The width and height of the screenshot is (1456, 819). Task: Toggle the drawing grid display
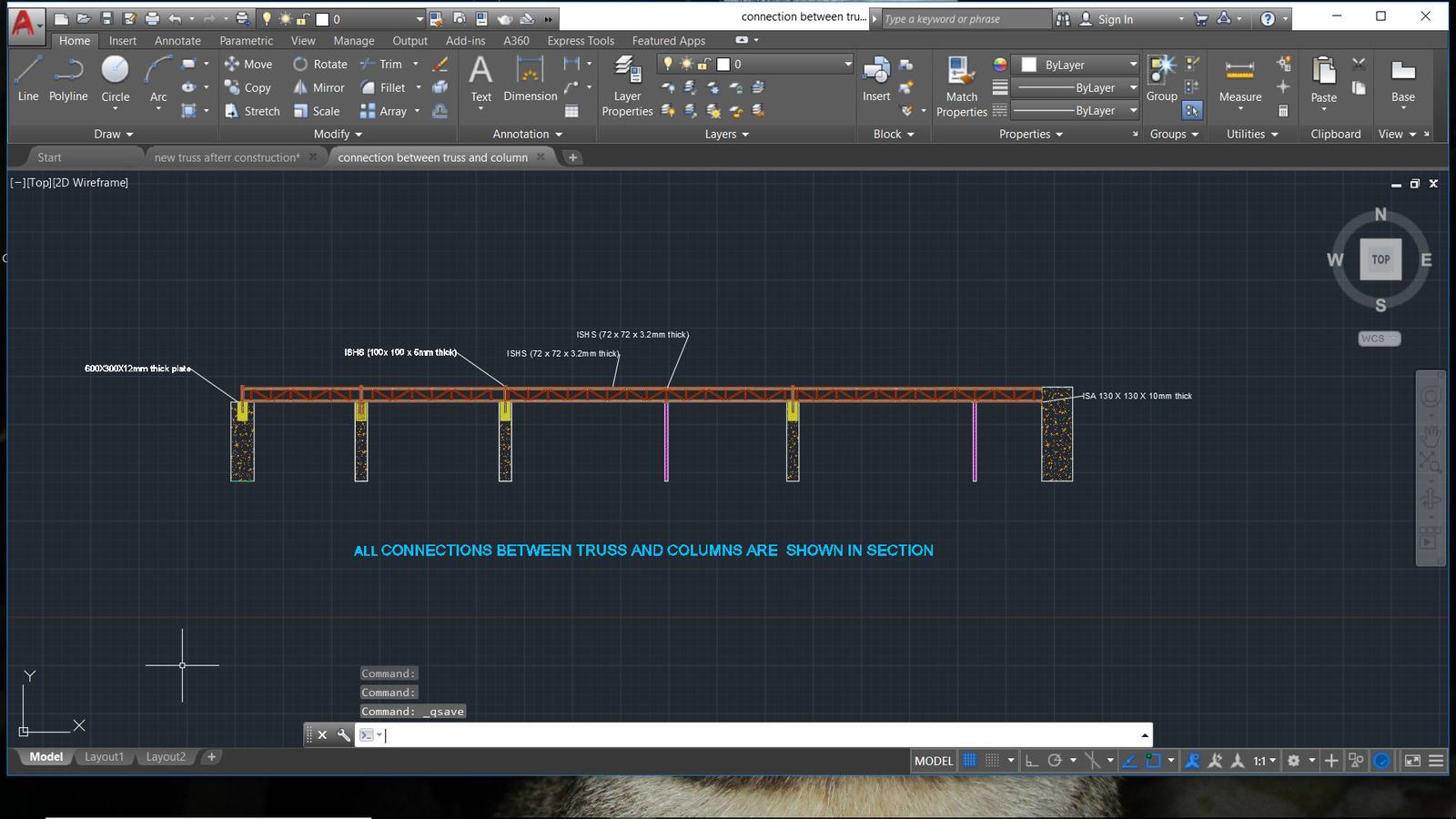coord(970,761)
